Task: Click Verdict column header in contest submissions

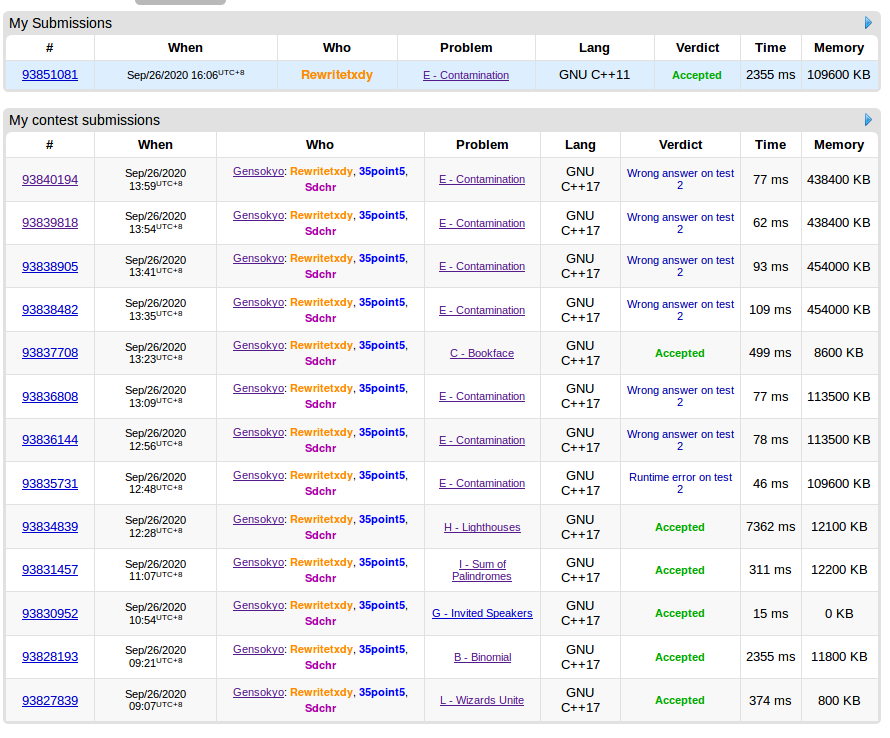Action: tap(680, 145)
